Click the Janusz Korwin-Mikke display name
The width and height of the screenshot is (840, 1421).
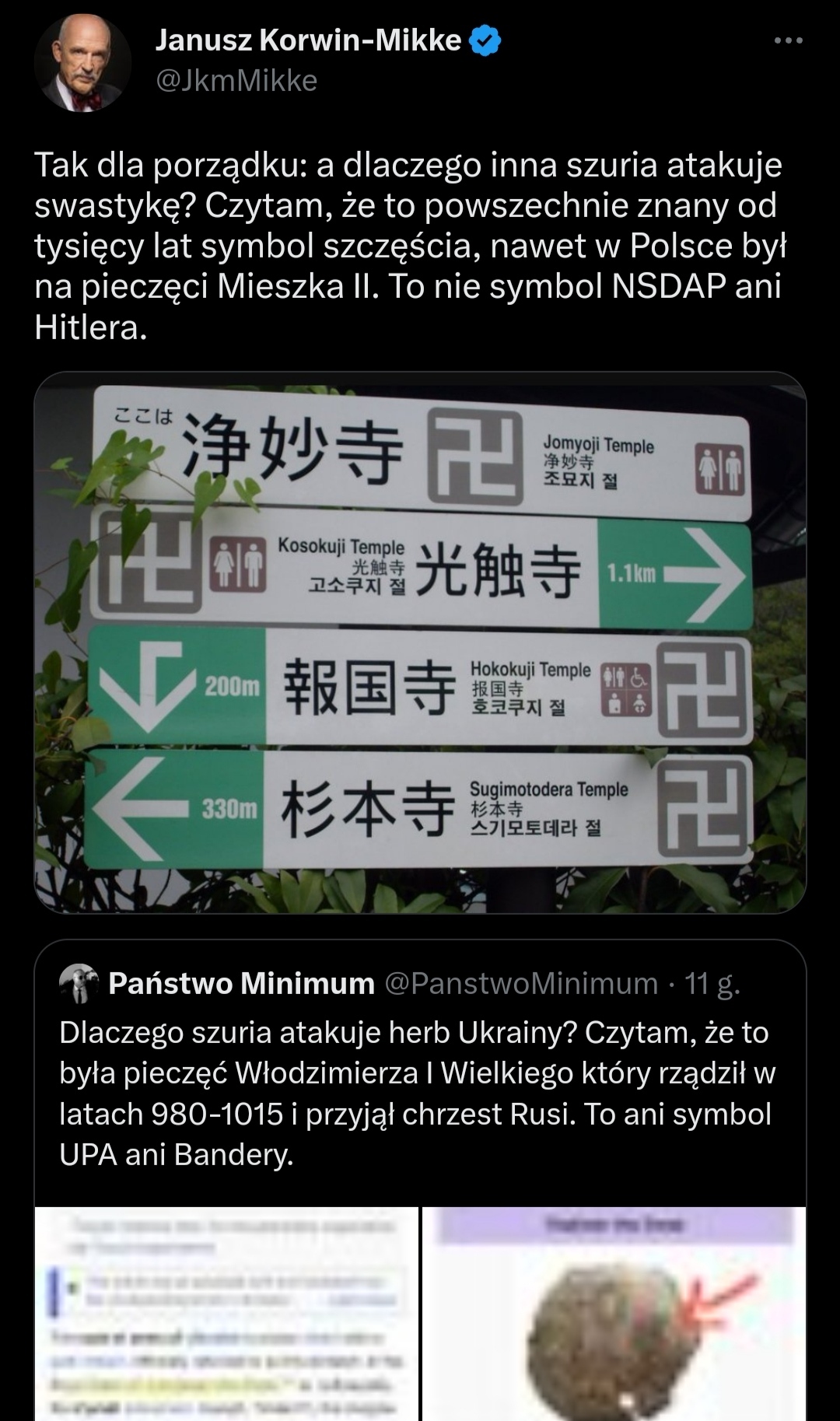[308, 40]
